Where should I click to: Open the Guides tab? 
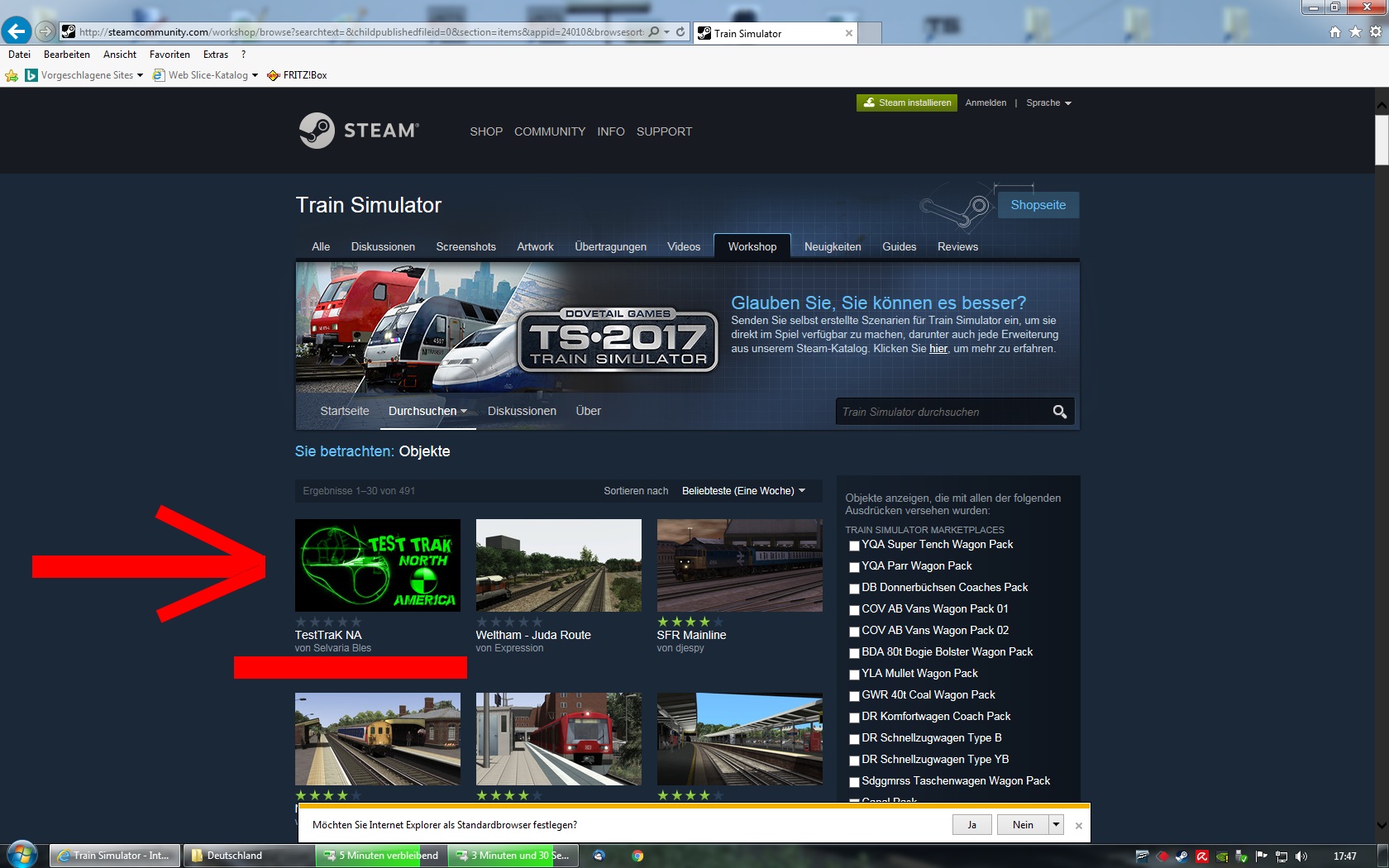899,246
